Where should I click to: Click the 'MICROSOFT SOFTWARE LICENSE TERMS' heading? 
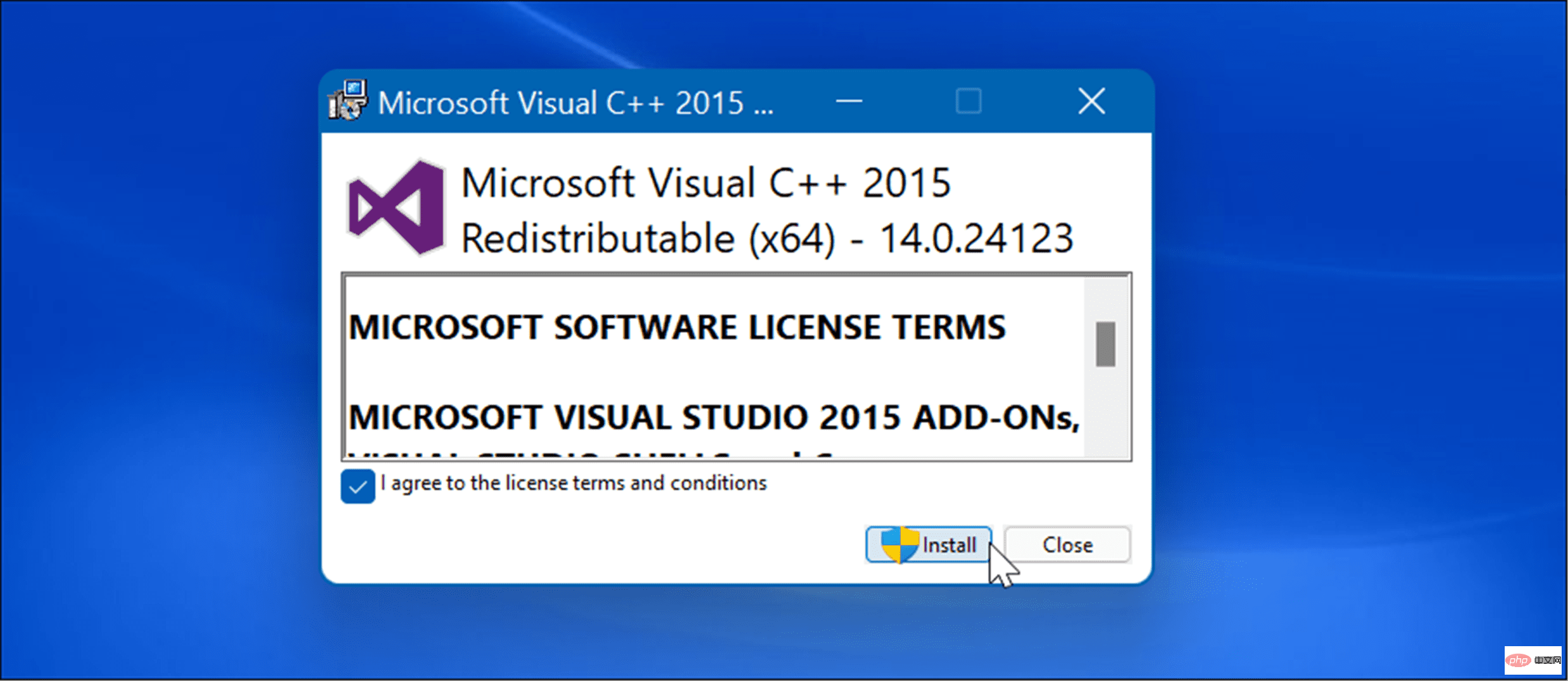(677, 327)
